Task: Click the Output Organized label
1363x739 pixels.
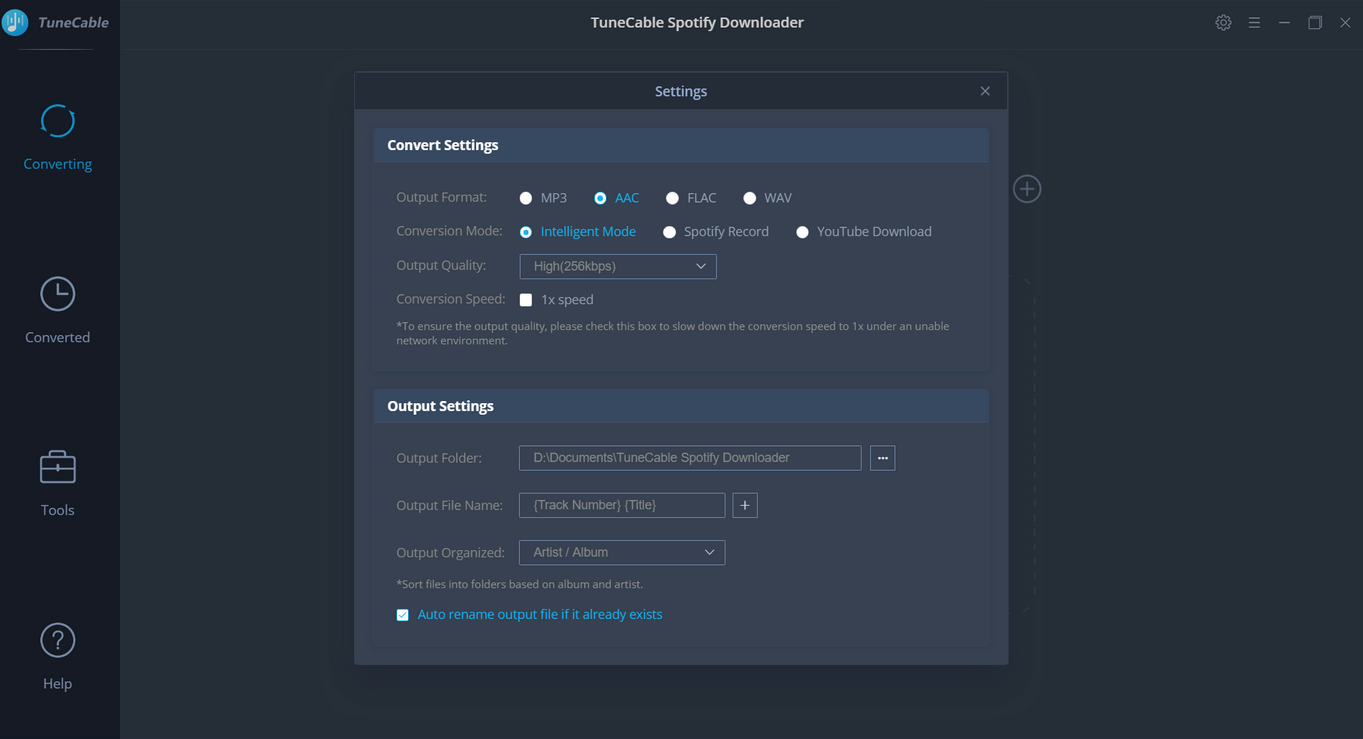Action: point(450,552)
